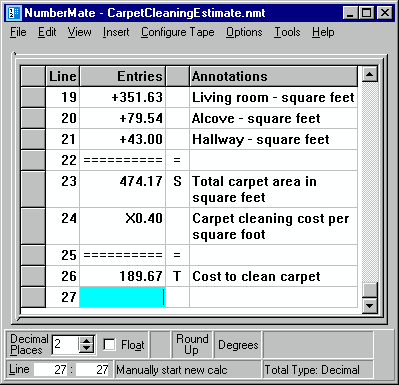Click the highlighted entry cell on line 27

click(x=122, y=297)
